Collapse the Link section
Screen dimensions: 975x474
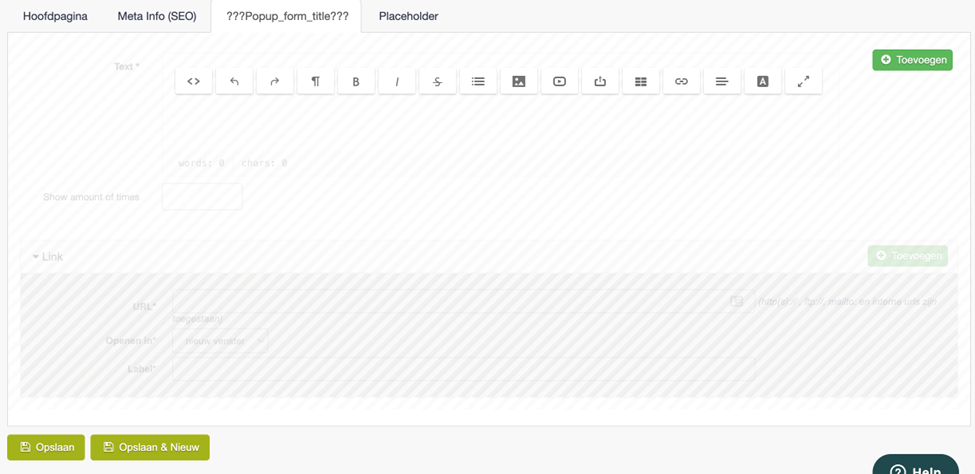coord(48,256)
